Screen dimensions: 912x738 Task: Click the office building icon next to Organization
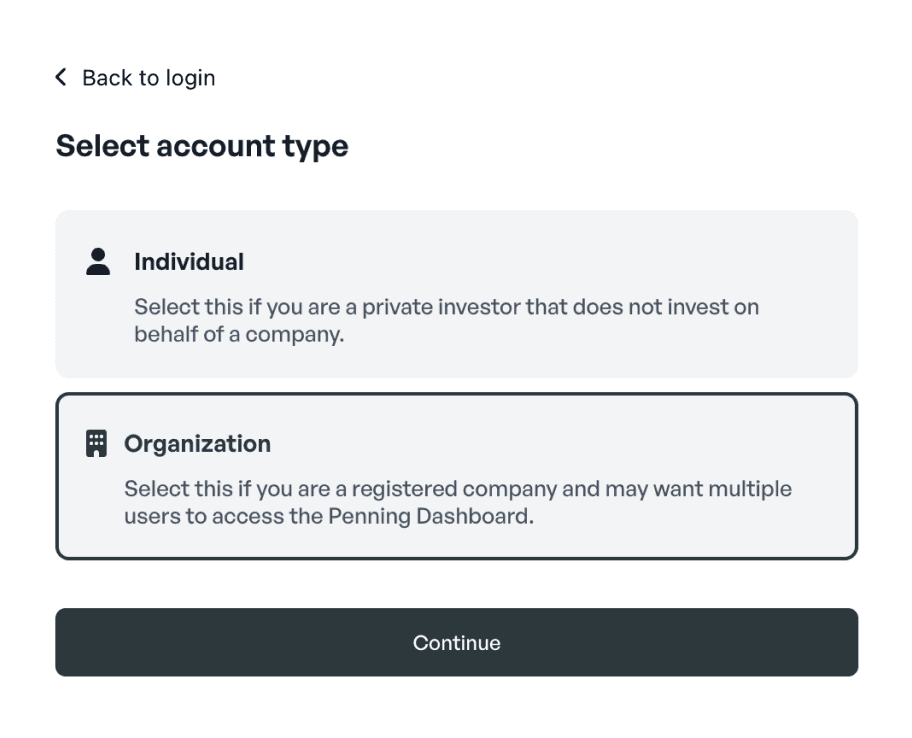[96, 443]
